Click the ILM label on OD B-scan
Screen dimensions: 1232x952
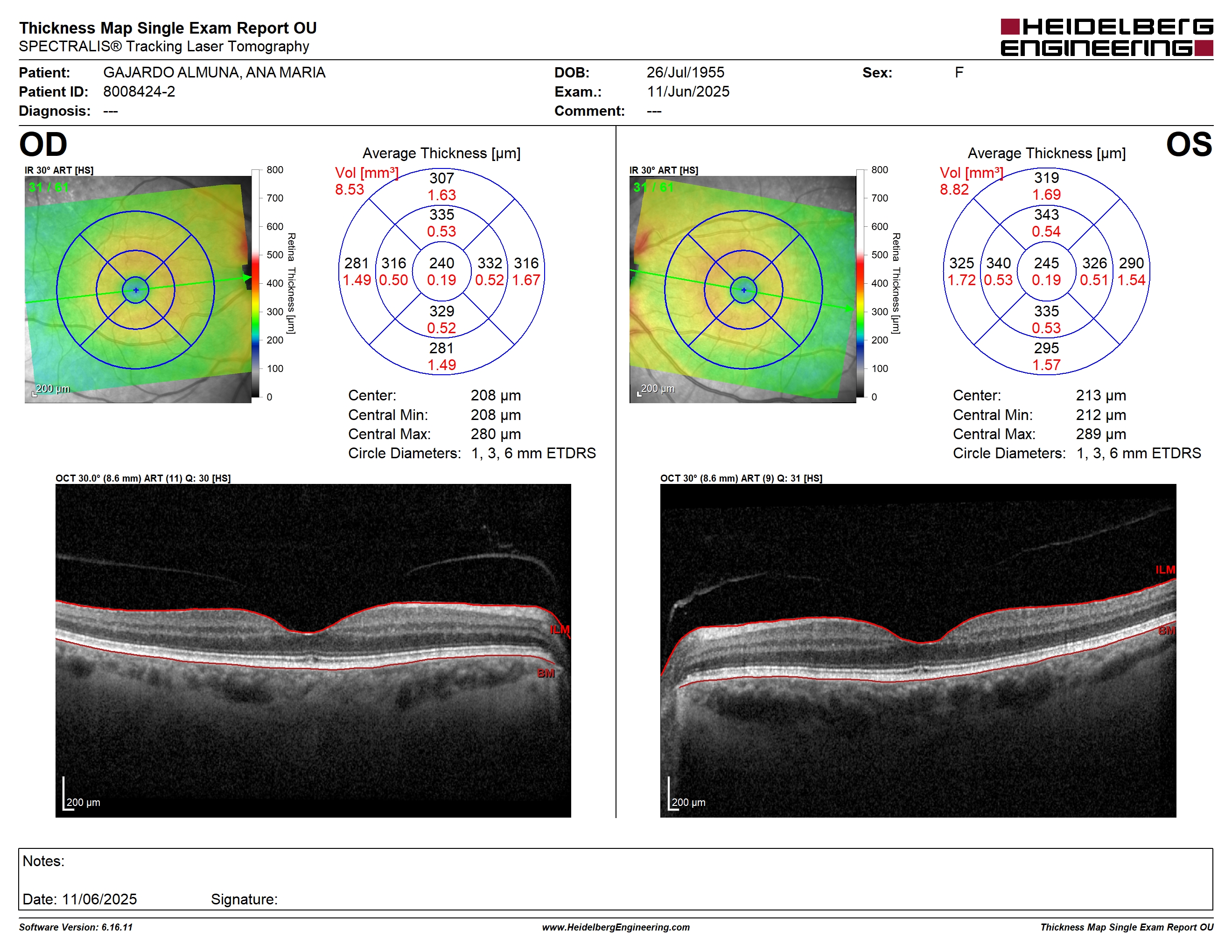pos(560,630)
